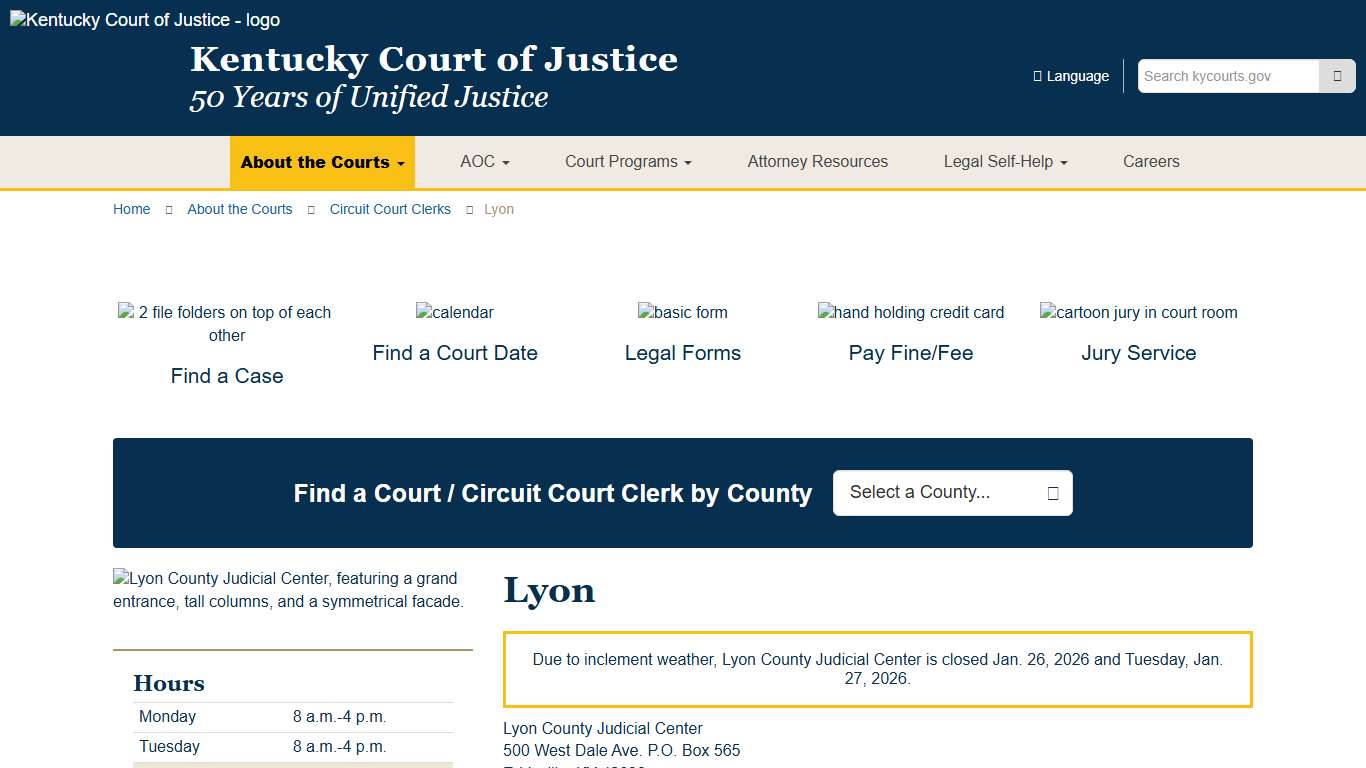Open the Attorney Resources menu item
Image resolution: width=1366 pixels, height=768 pixels.
(x=817, y=161)
